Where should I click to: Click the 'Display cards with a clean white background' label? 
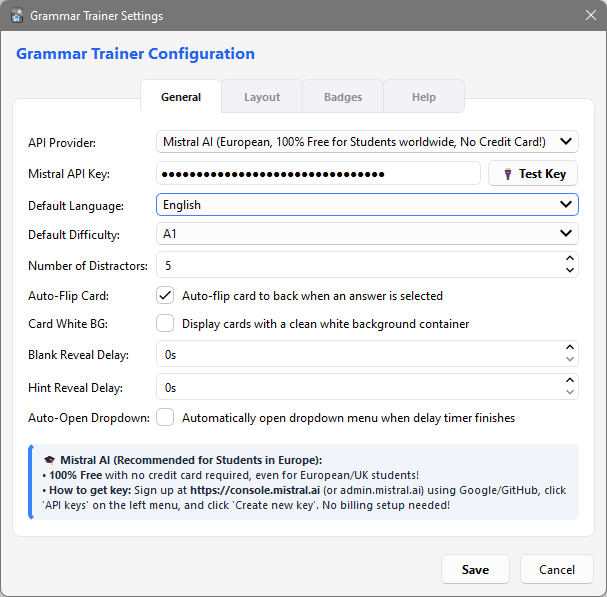pyautogui.click(x=326, y=324)
